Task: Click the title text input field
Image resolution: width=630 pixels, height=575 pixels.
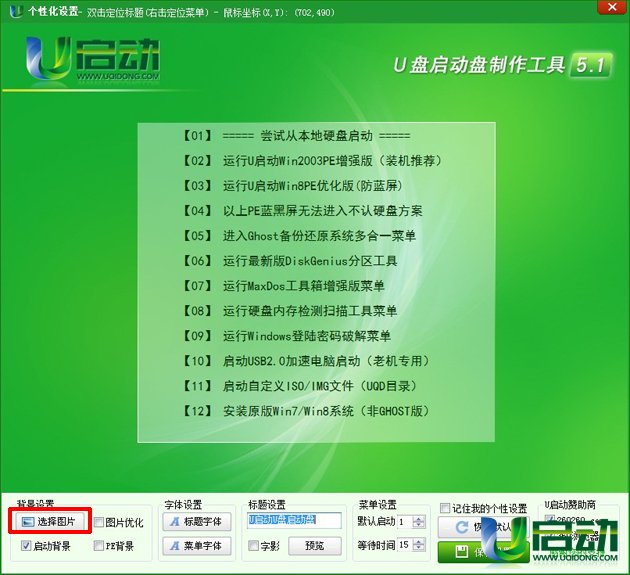Action: (294, 520)
